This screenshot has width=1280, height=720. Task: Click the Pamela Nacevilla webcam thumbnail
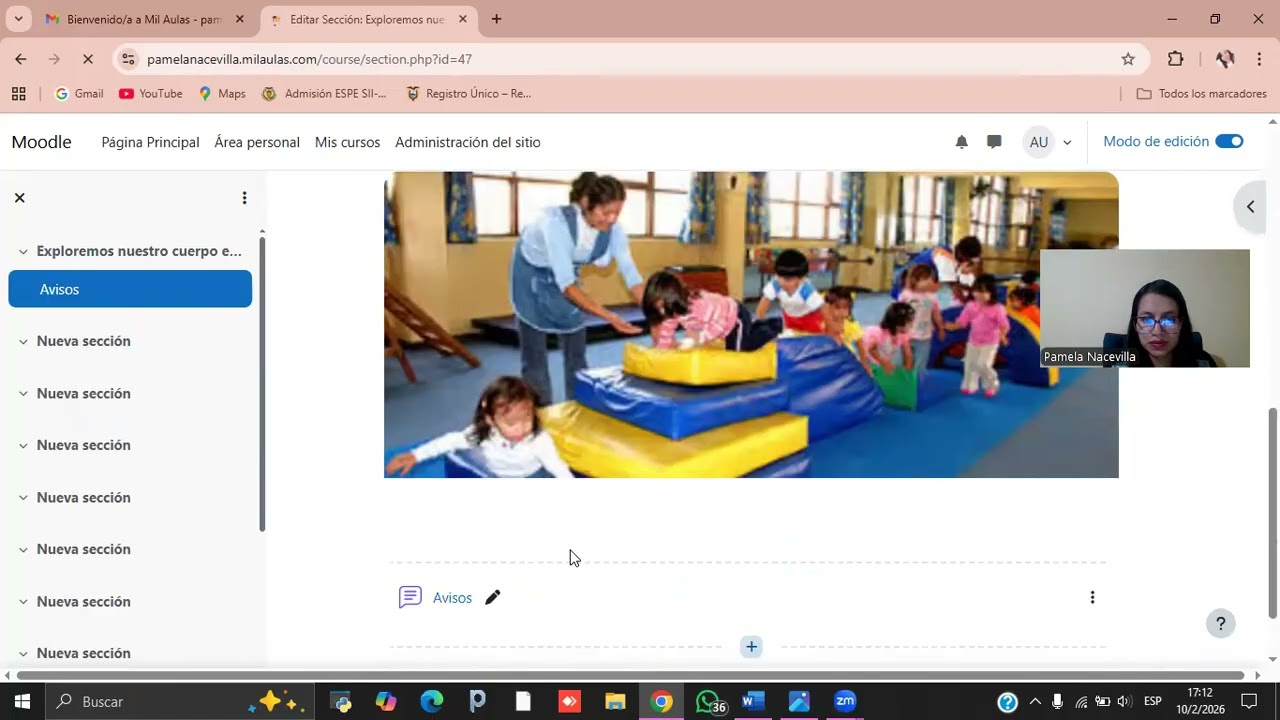pyautogui.click(x=1145, y=308)
